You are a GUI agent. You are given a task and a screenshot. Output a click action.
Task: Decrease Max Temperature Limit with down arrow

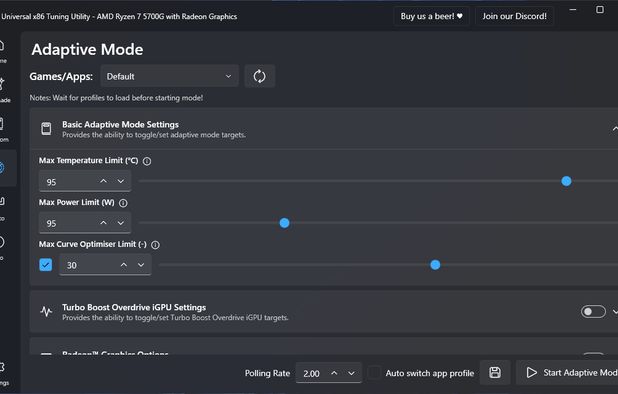(x=121, y=181)
